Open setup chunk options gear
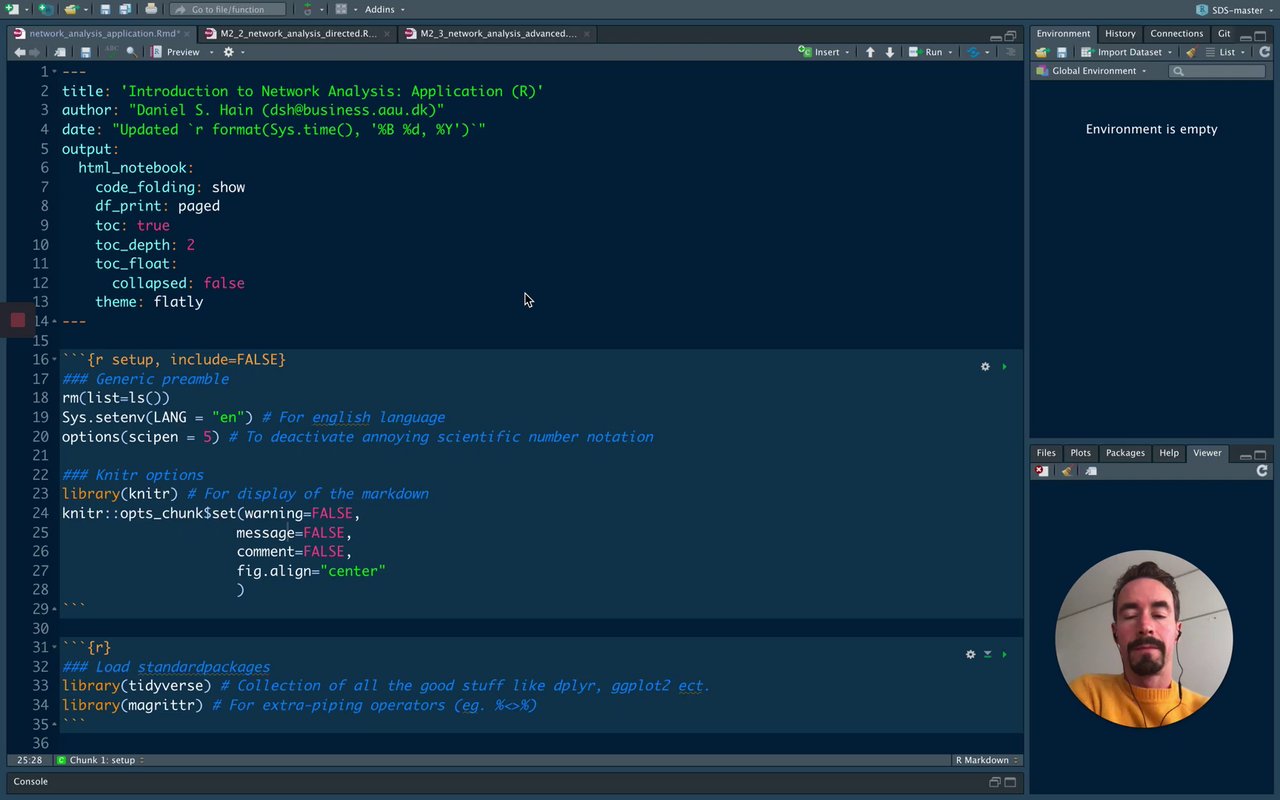 coord(985,367)
